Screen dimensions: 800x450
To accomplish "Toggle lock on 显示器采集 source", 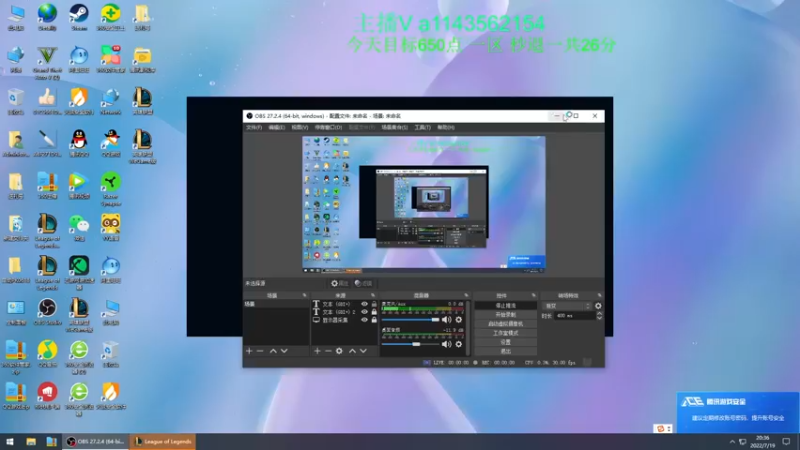I will pos(374,320).
